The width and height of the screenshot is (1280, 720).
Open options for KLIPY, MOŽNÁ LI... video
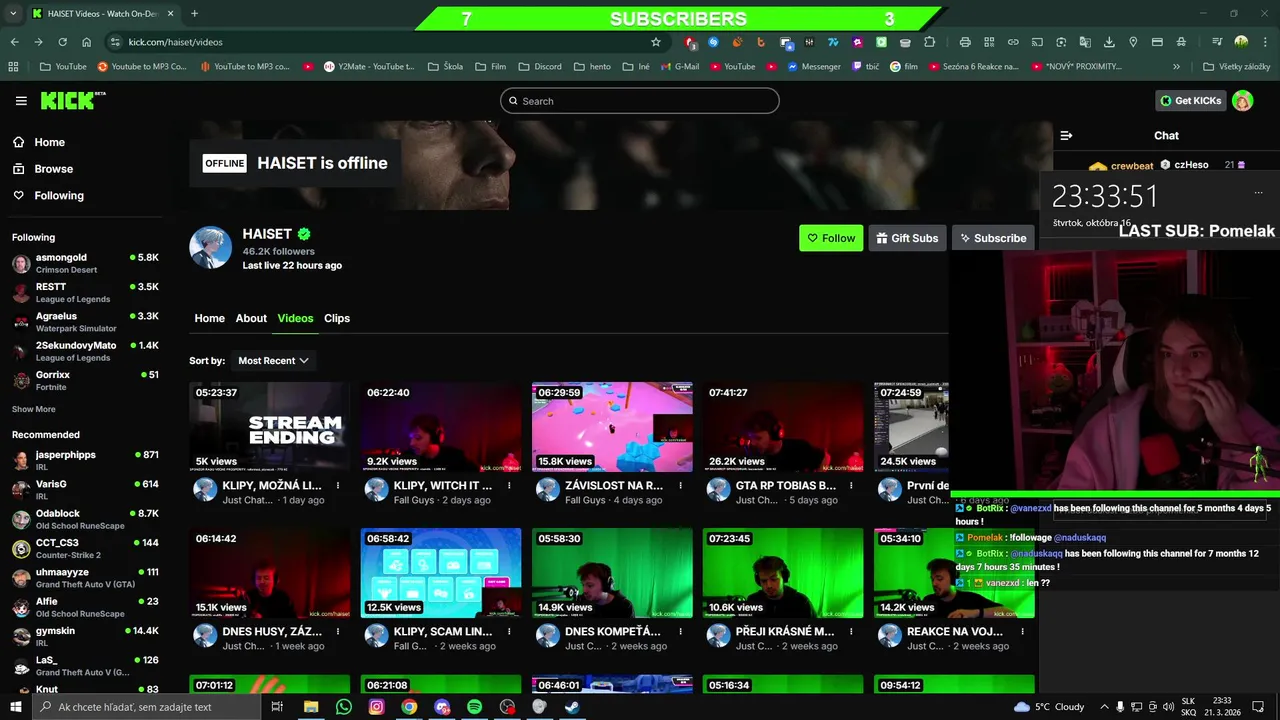tap(338, 486)
